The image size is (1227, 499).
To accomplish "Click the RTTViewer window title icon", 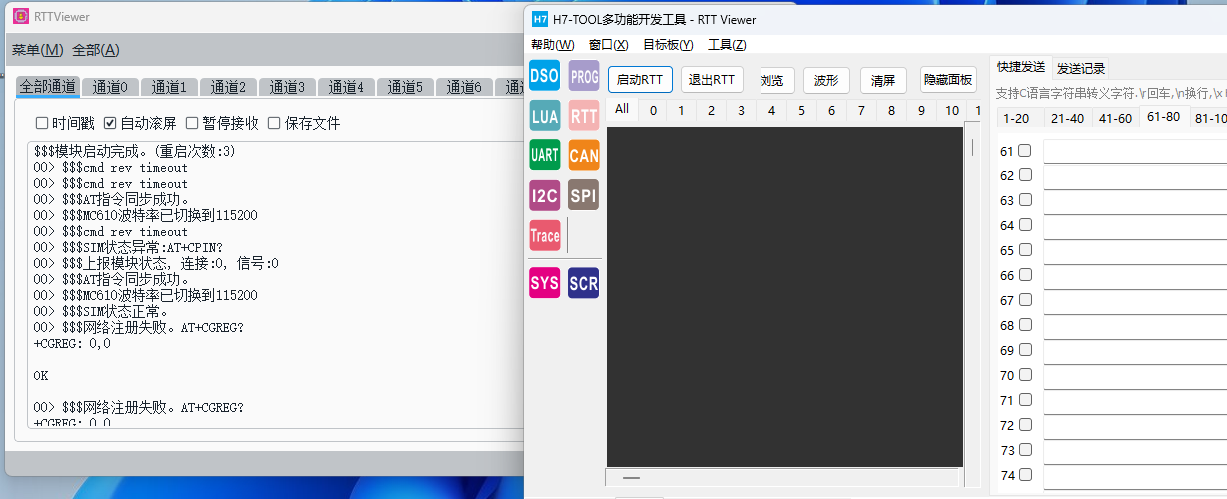I will [x=19, y=16].
